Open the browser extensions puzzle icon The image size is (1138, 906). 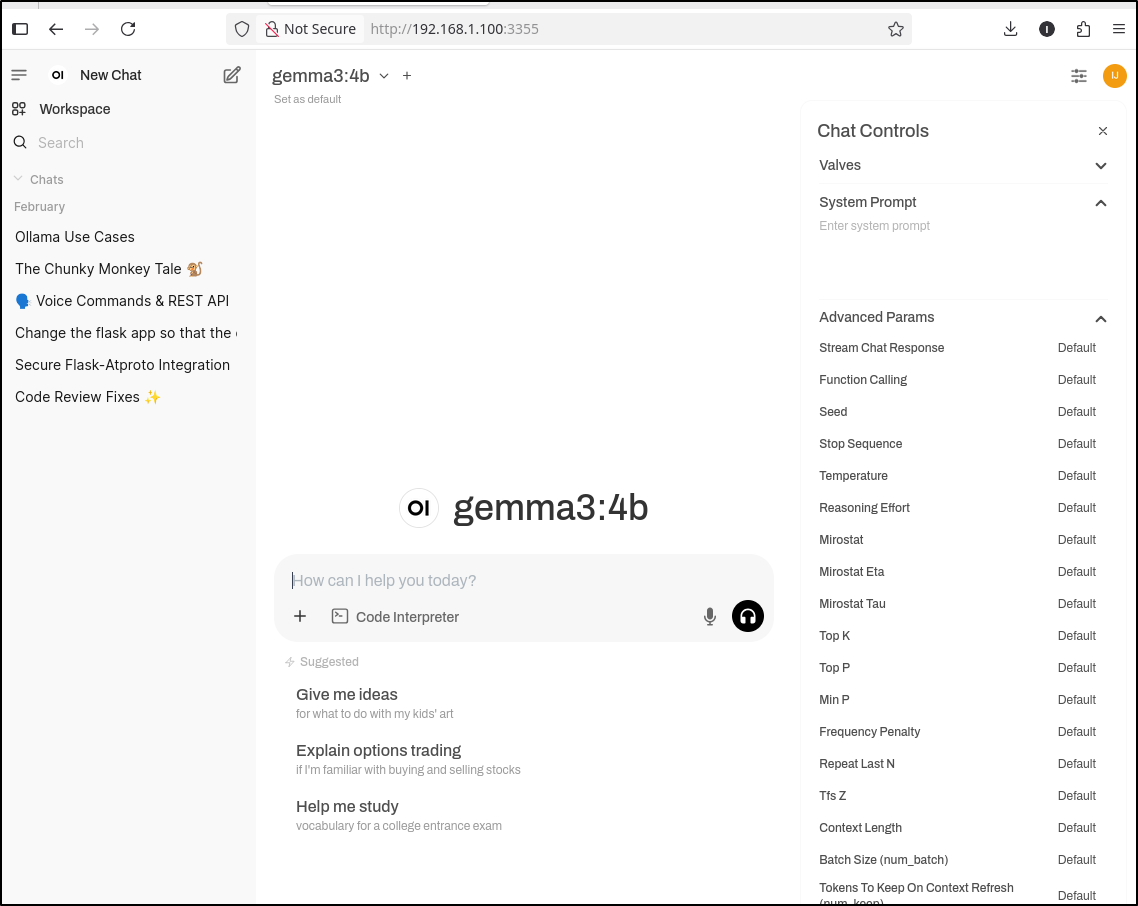pyautogui.click(x=1083, y=29)
